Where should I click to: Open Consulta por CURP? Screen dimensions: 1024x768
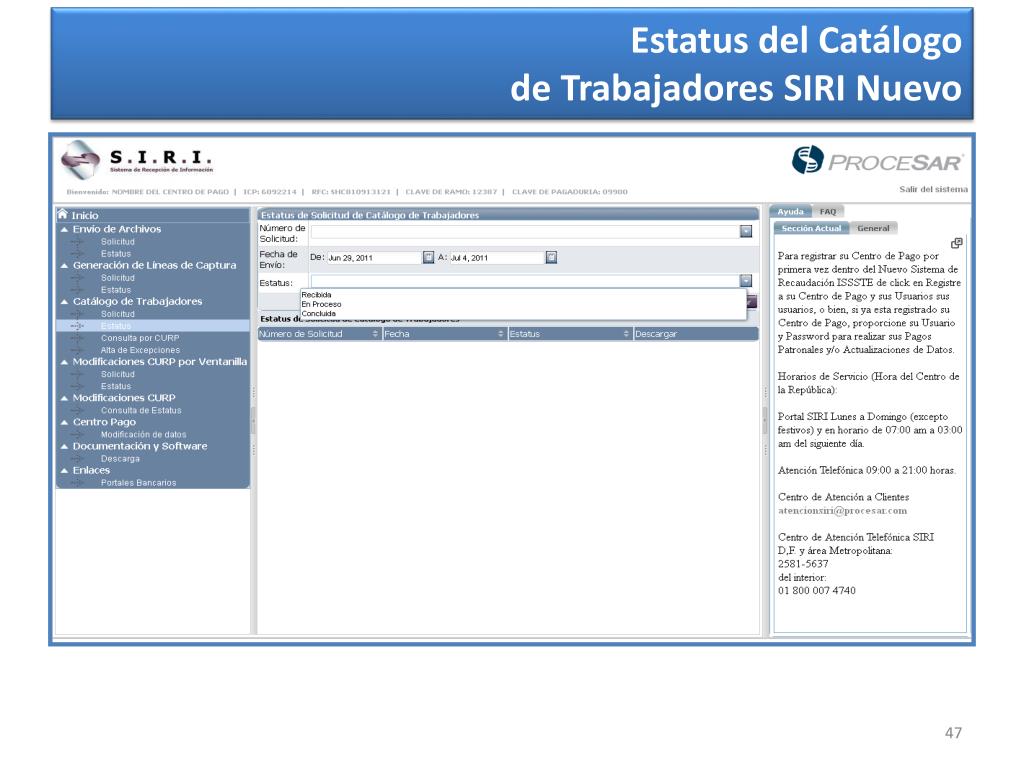coord(140,338)
